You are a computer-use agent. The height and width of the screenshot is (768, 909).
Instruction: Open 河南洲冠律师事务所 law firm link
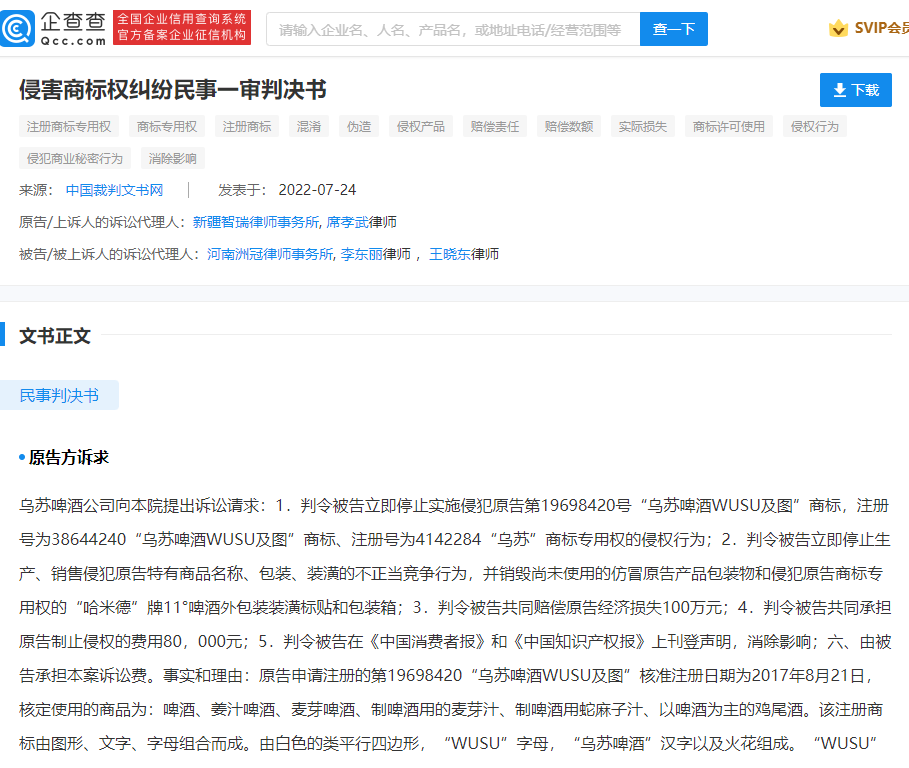[x=270, y=254]
